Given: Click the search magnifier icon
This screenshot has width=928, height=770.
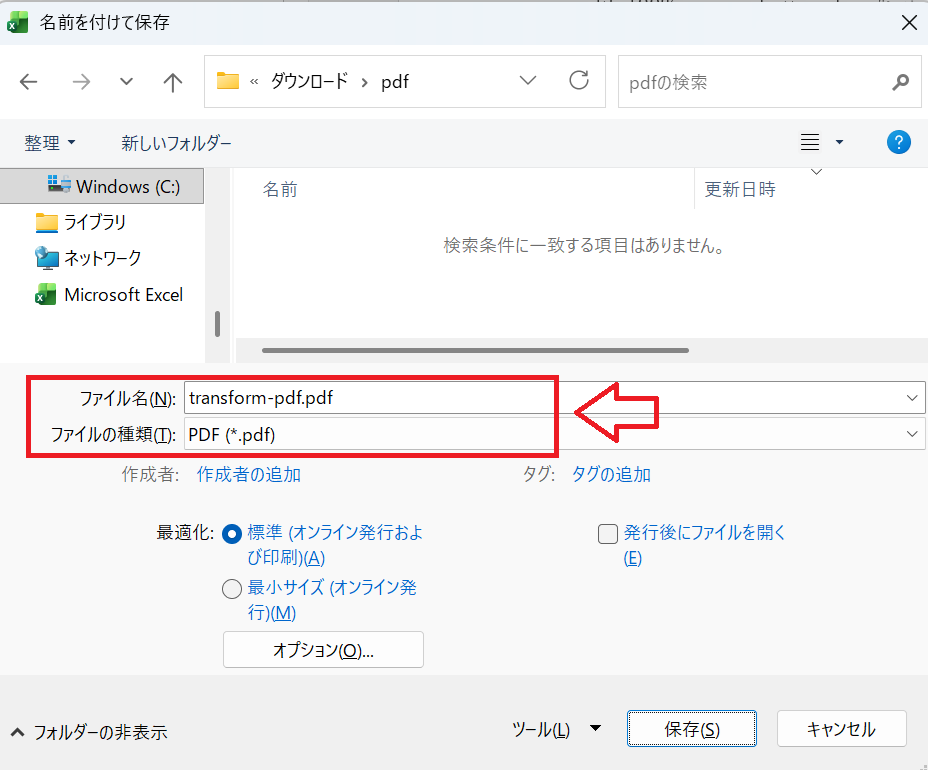Looking at the screenshot, I should [x=900, y=82].
